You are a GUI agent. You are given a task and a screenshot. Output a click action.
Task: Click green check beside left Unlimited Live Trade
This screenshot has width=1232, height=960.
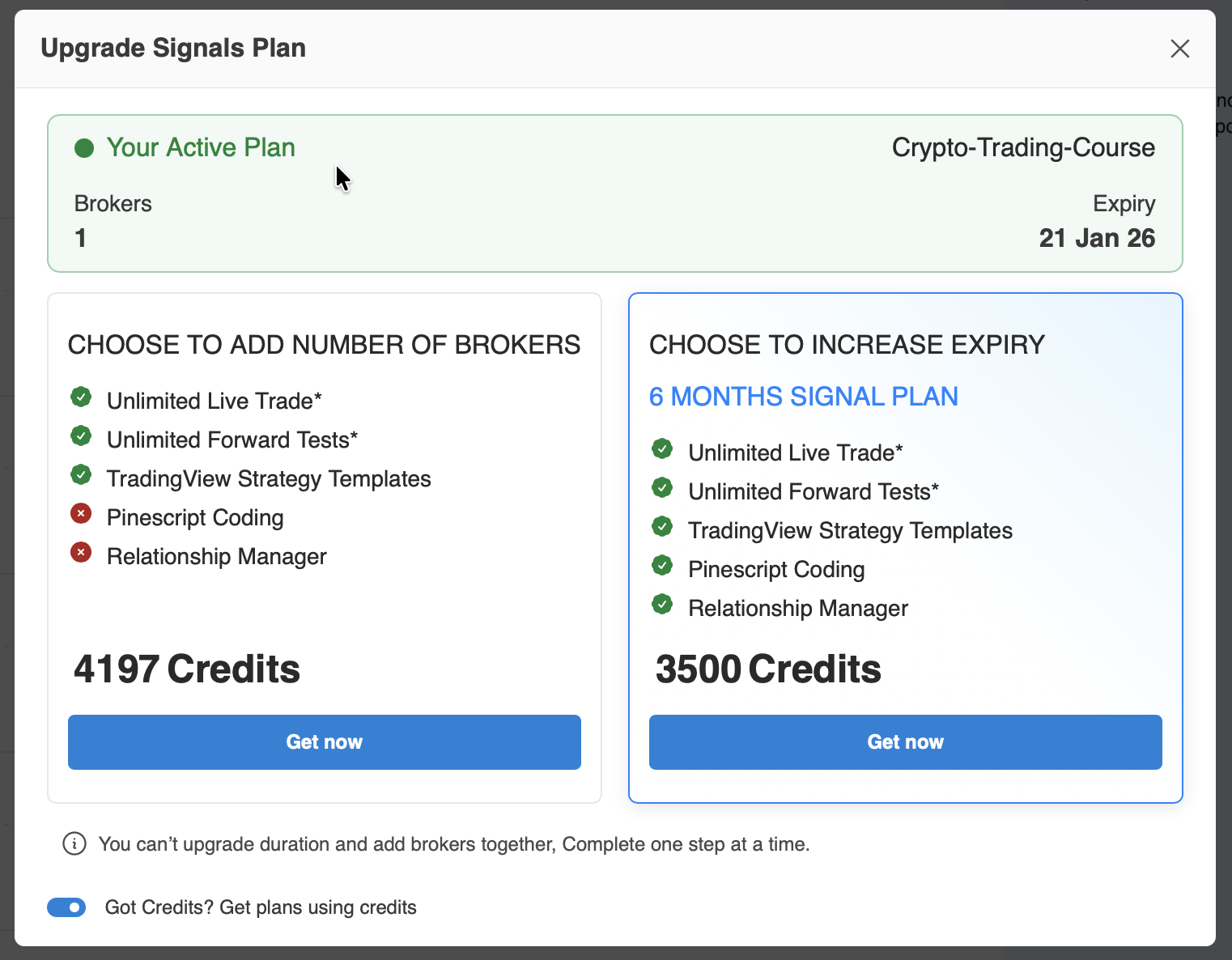(x=81, y=397)
